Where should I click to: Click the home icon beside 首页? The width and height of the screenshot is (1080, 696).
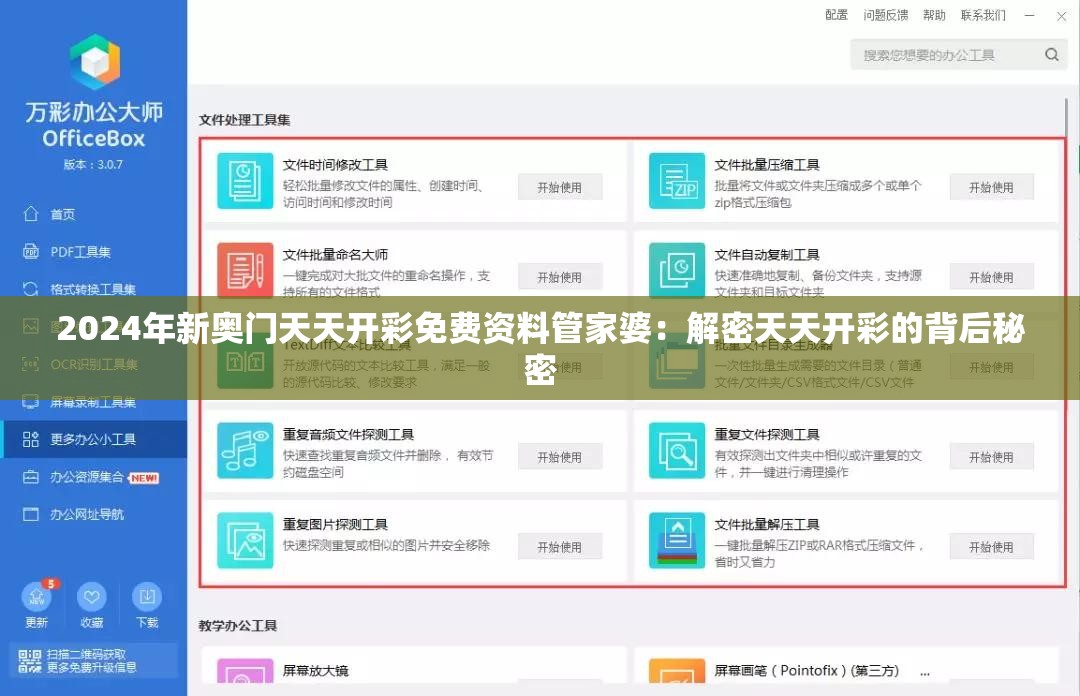click(x=31, y=214)
